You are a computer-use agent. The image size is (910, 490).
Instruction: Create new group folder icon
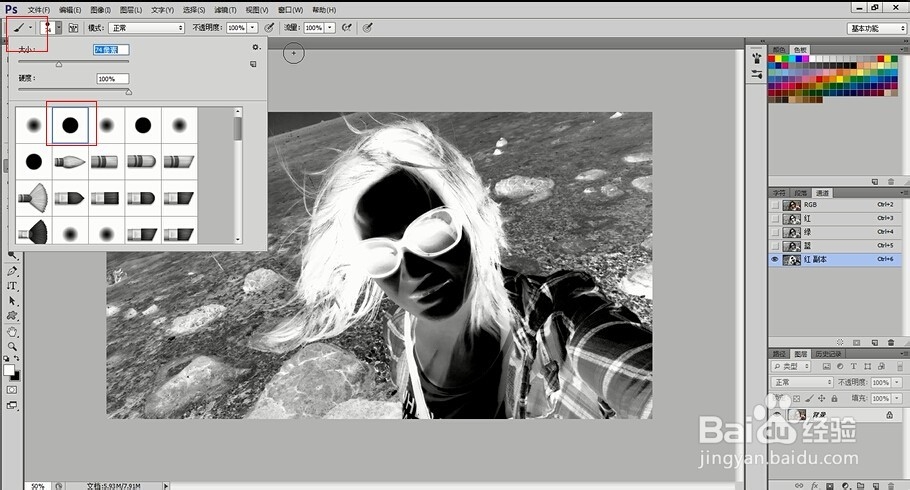pos(861,485)
